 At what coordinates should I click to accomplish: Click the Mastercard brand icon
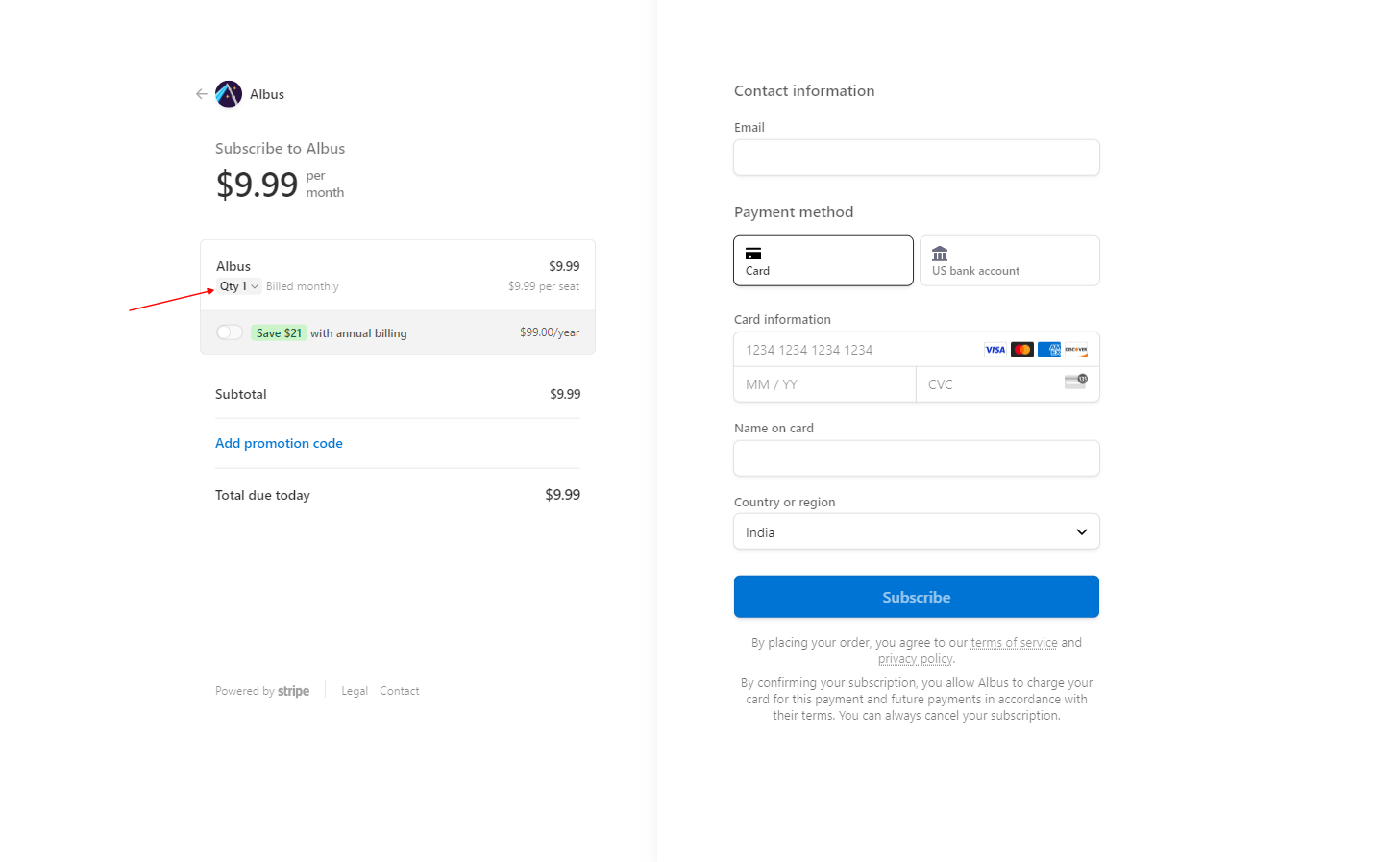coord(1022,350)
